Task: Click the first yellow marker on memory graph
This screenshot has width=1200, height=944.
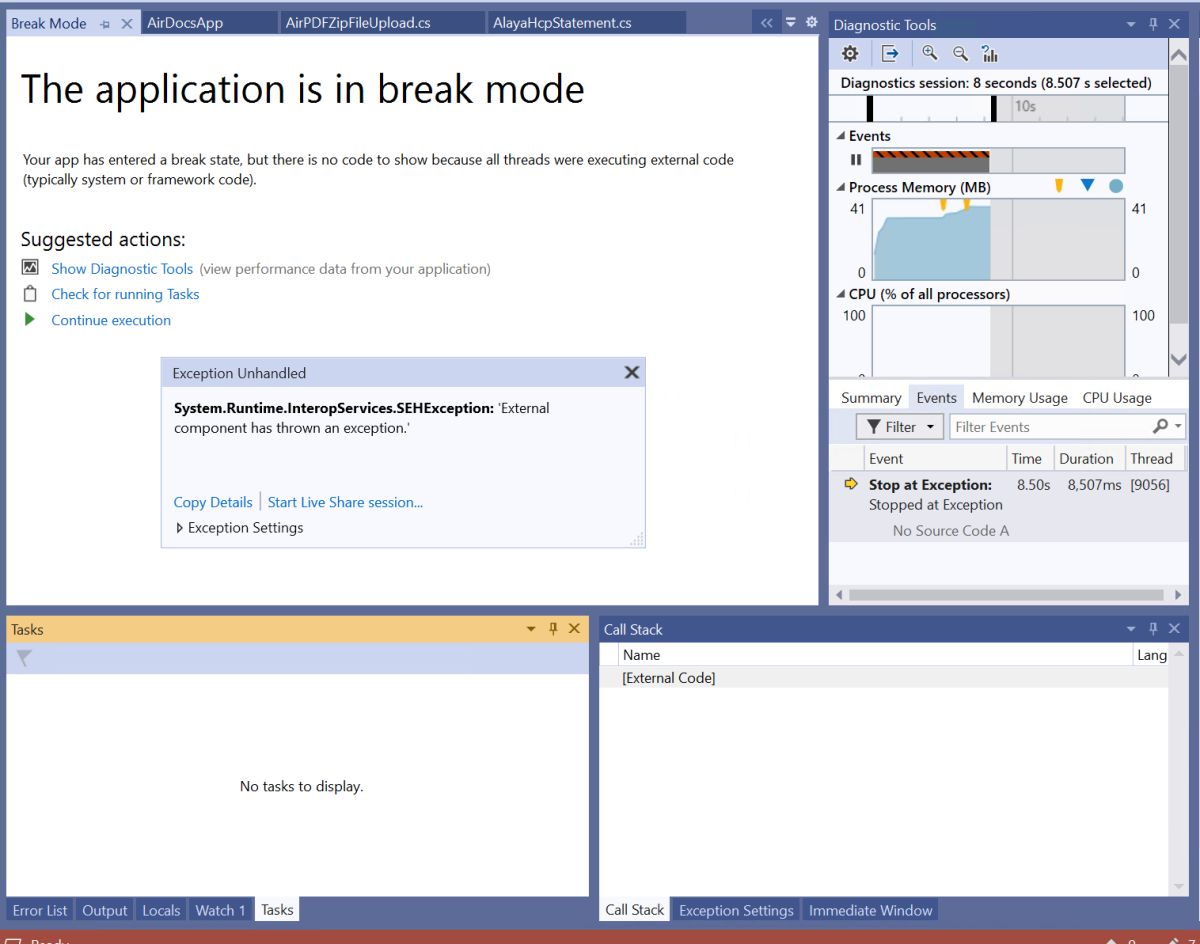Action: (x=943, y=205)
